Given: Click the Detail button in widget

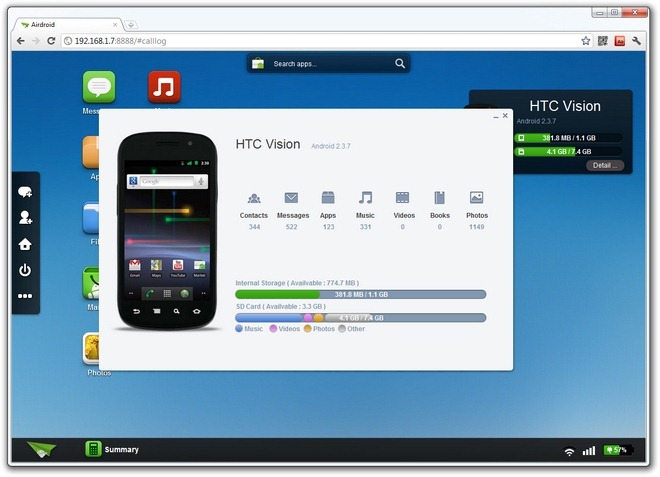Looking at the screenshot, I should 605,165.
